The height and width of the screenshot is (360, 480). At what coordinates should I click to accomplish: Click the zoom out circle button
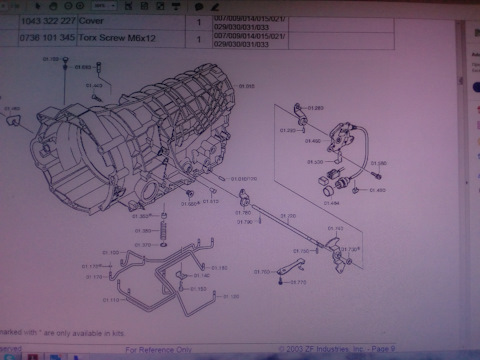tap(68, 6)
